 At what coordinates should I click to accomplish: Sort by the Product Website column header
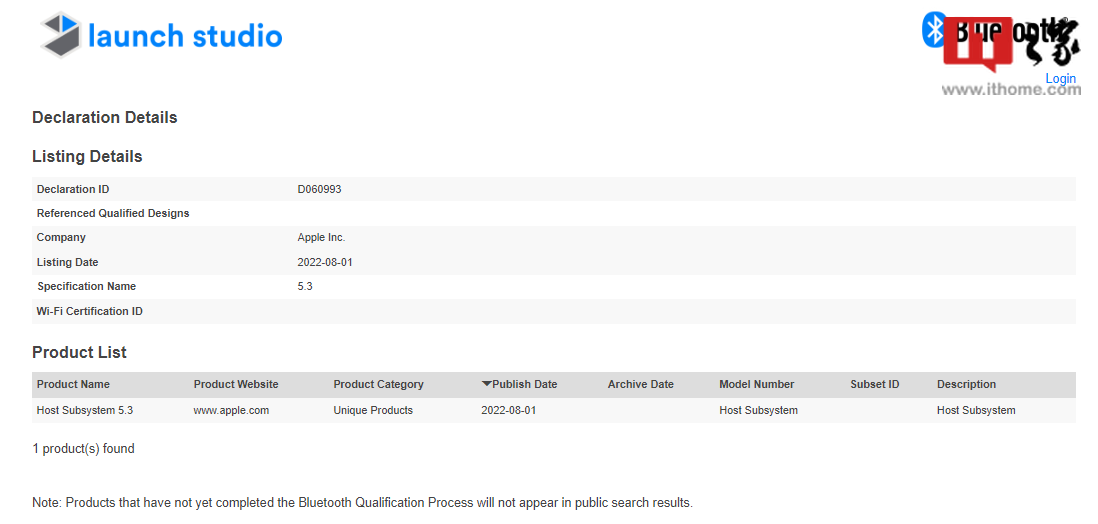point(236,384)
